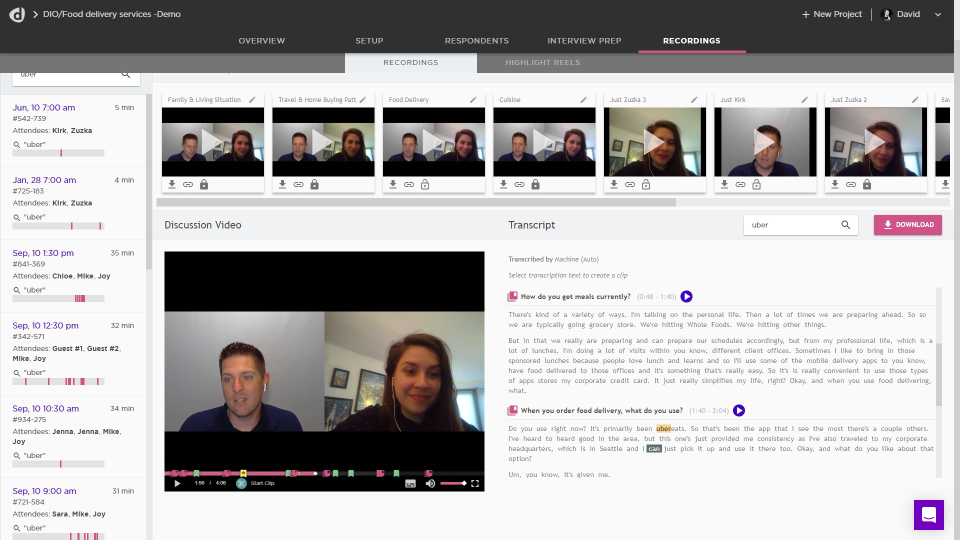Toggle lock on Travel & Home Buying clip
Viewport: 960px width, 540px height.
point(314,184)
